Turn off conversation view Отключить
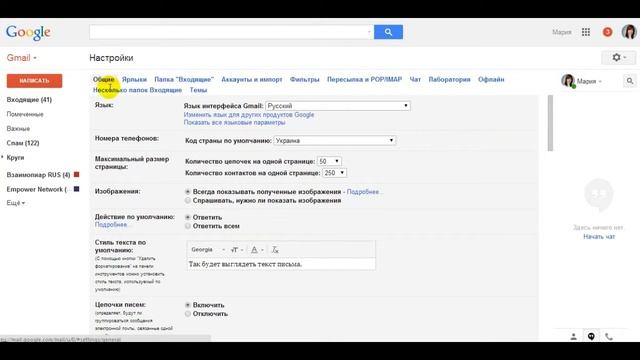640x360 pixels. coord(188,314)
